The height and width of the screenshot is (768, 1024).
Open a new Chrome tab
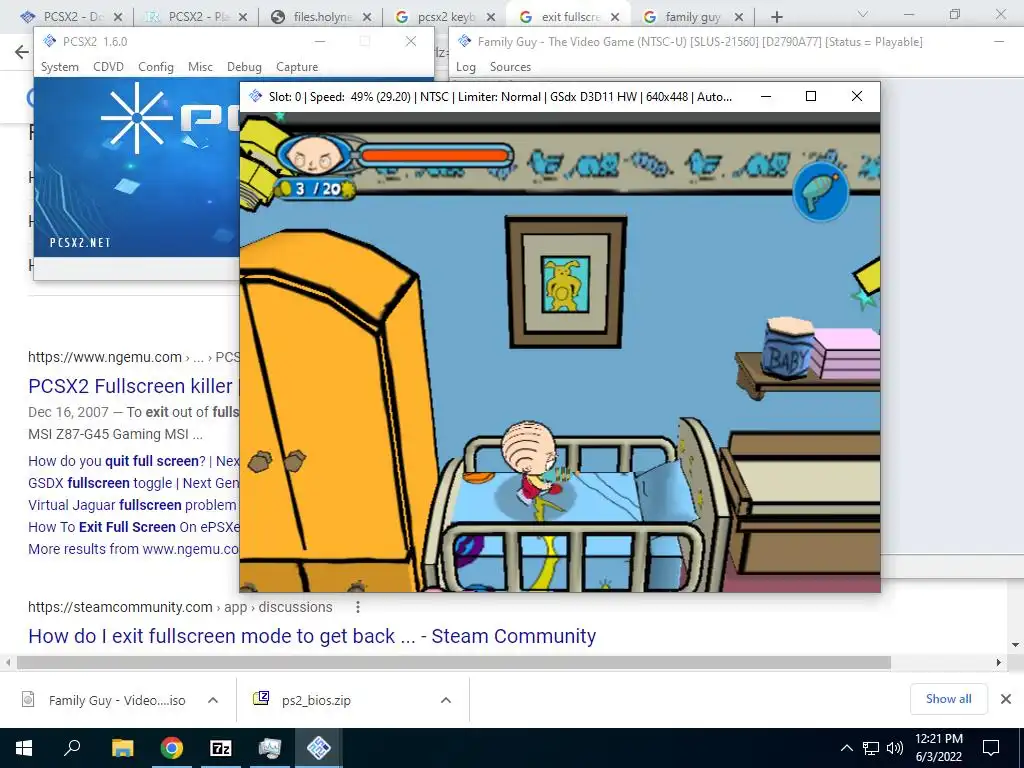pos(776,17)
